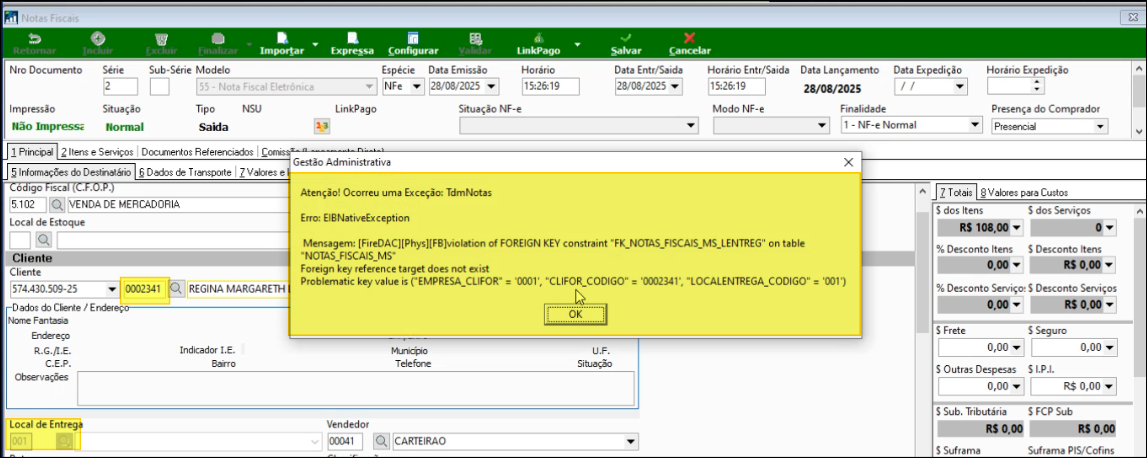Switch to the 1 Principal tab
The height and width of the screenshot is (458, 1147).
(31, 152)
